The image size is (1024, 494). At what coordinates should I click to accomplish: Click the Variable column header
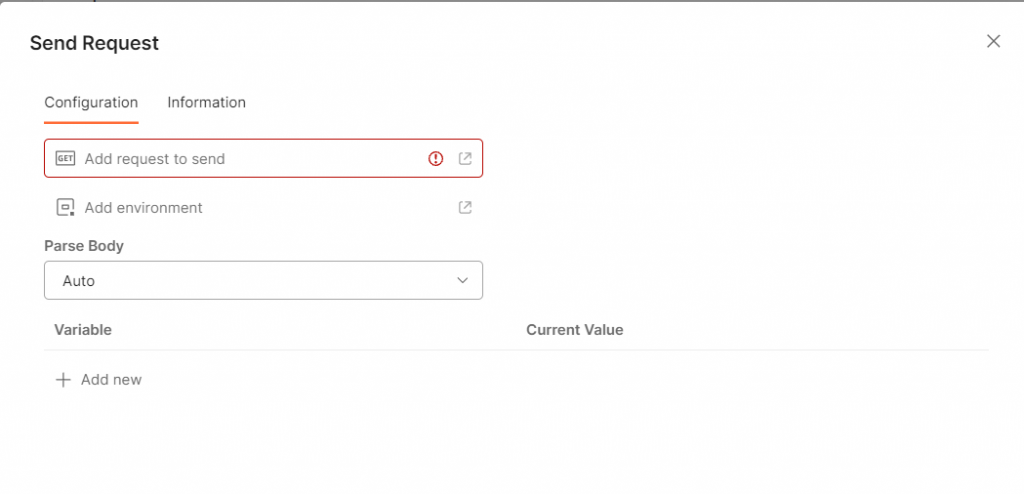pos(83,329)
